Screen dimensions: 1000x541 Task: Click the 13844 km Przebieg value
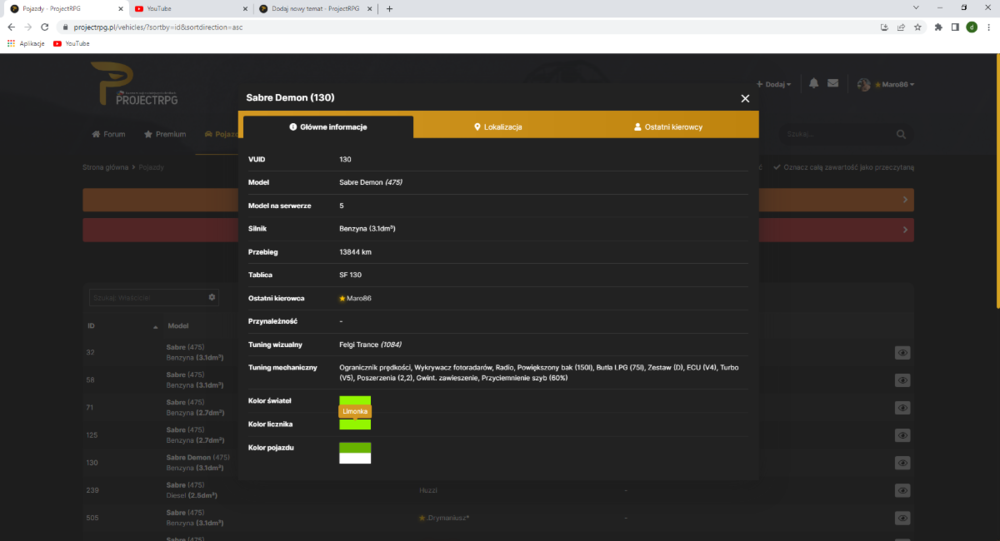pos(355,252)
